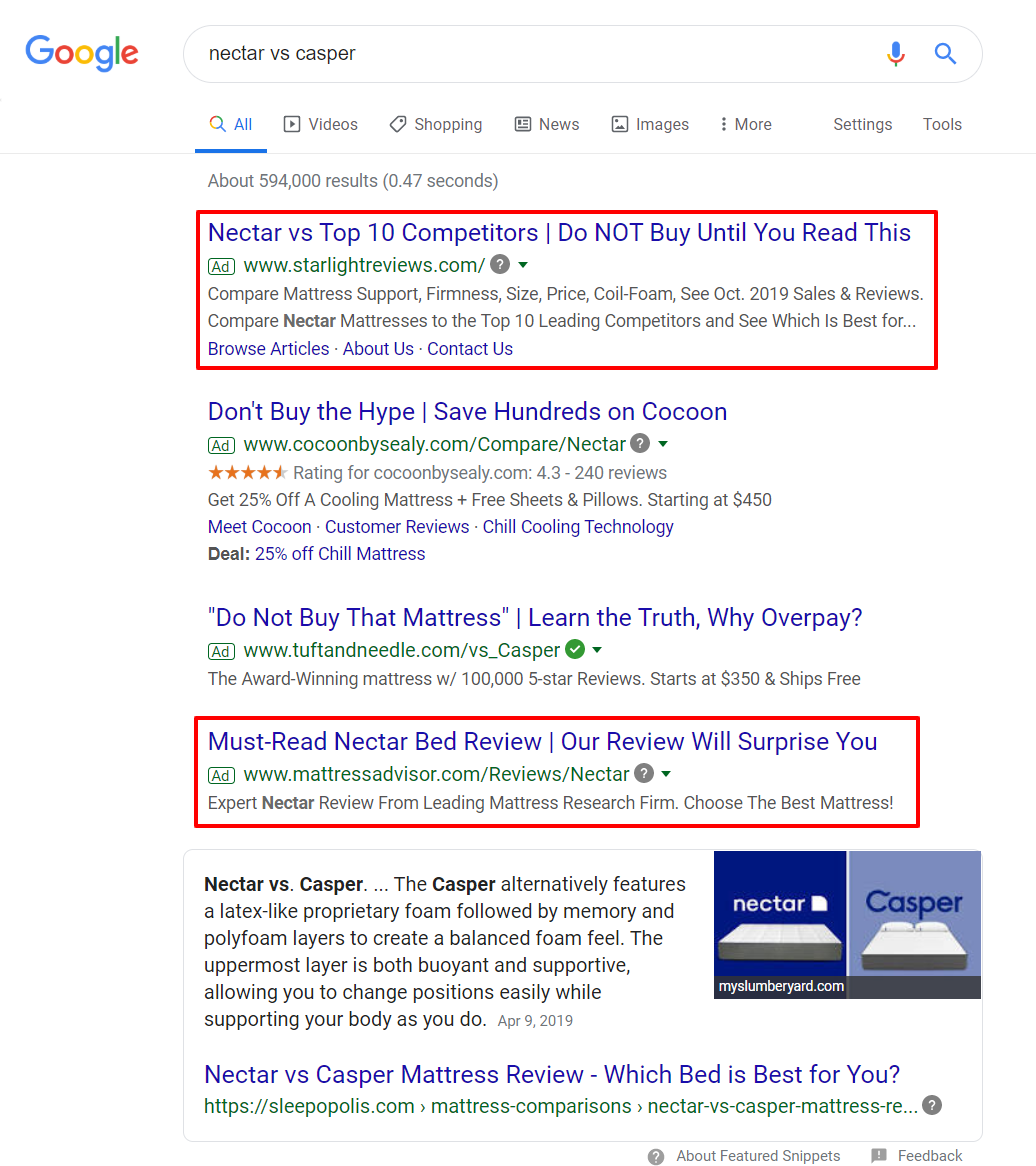The image size is (1036, 1166).
Task: Select the All results tab
Action: pos(231,124)
